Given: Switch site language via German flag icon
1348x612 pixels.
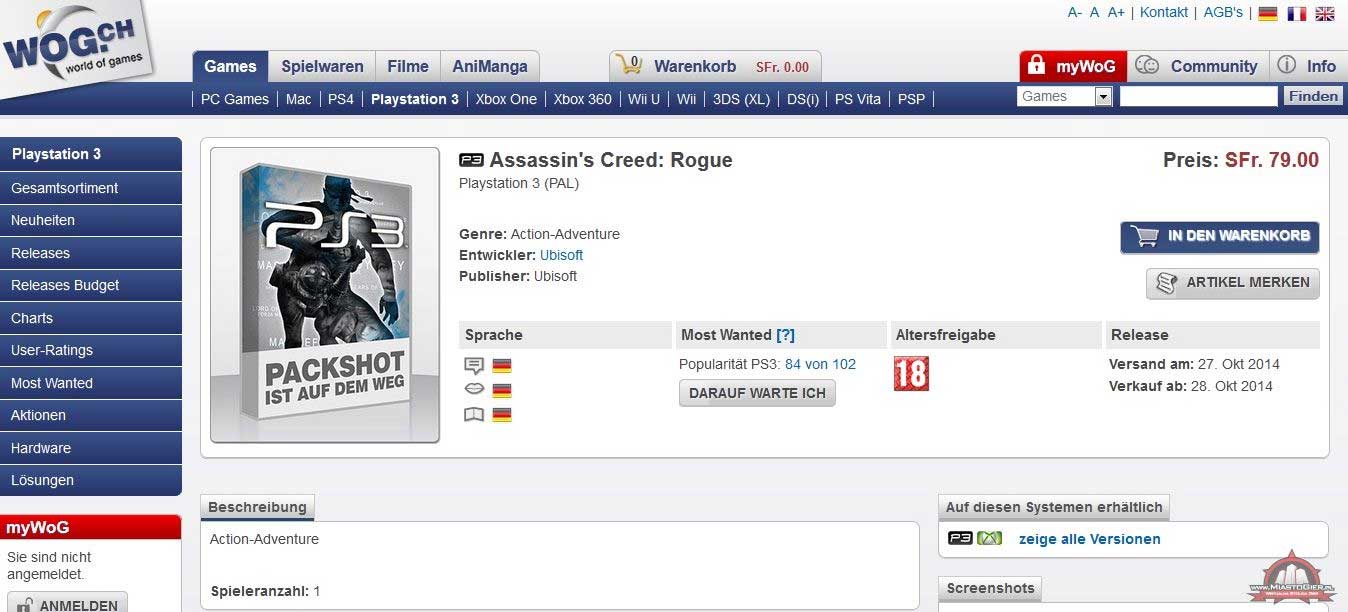Looking at the screenshot, I should pyautogui.click(x=1268, y=13).
